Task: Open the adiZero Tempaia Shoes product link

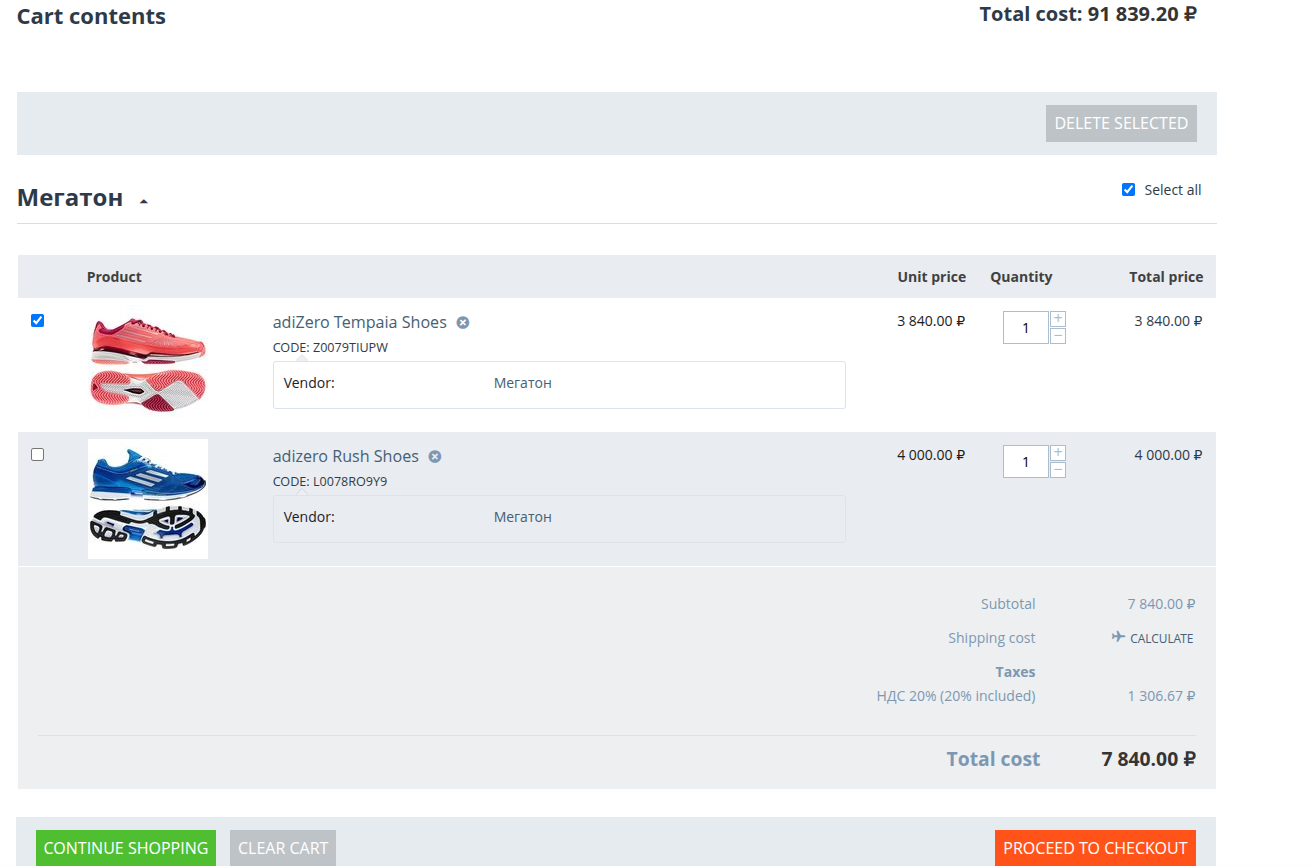Action: (360, 322)
